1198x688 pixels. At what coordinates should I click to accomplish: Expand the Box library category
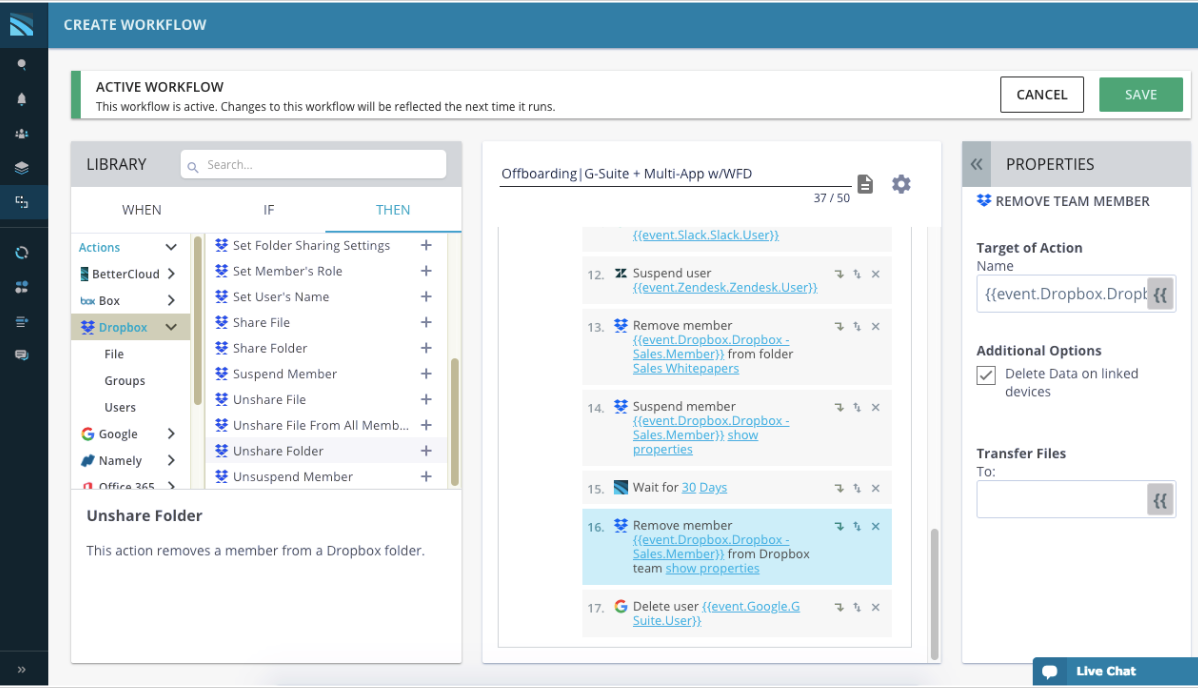(171, 300)
